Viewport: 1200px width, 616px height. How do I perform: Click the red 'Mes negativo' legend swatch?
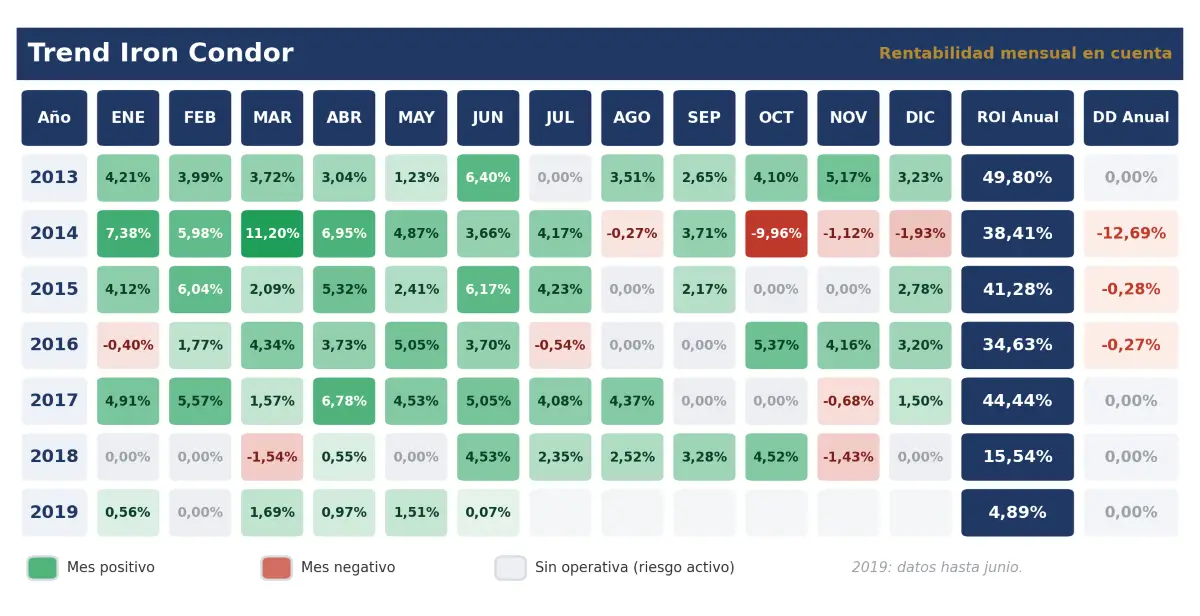tap(276, 568)
